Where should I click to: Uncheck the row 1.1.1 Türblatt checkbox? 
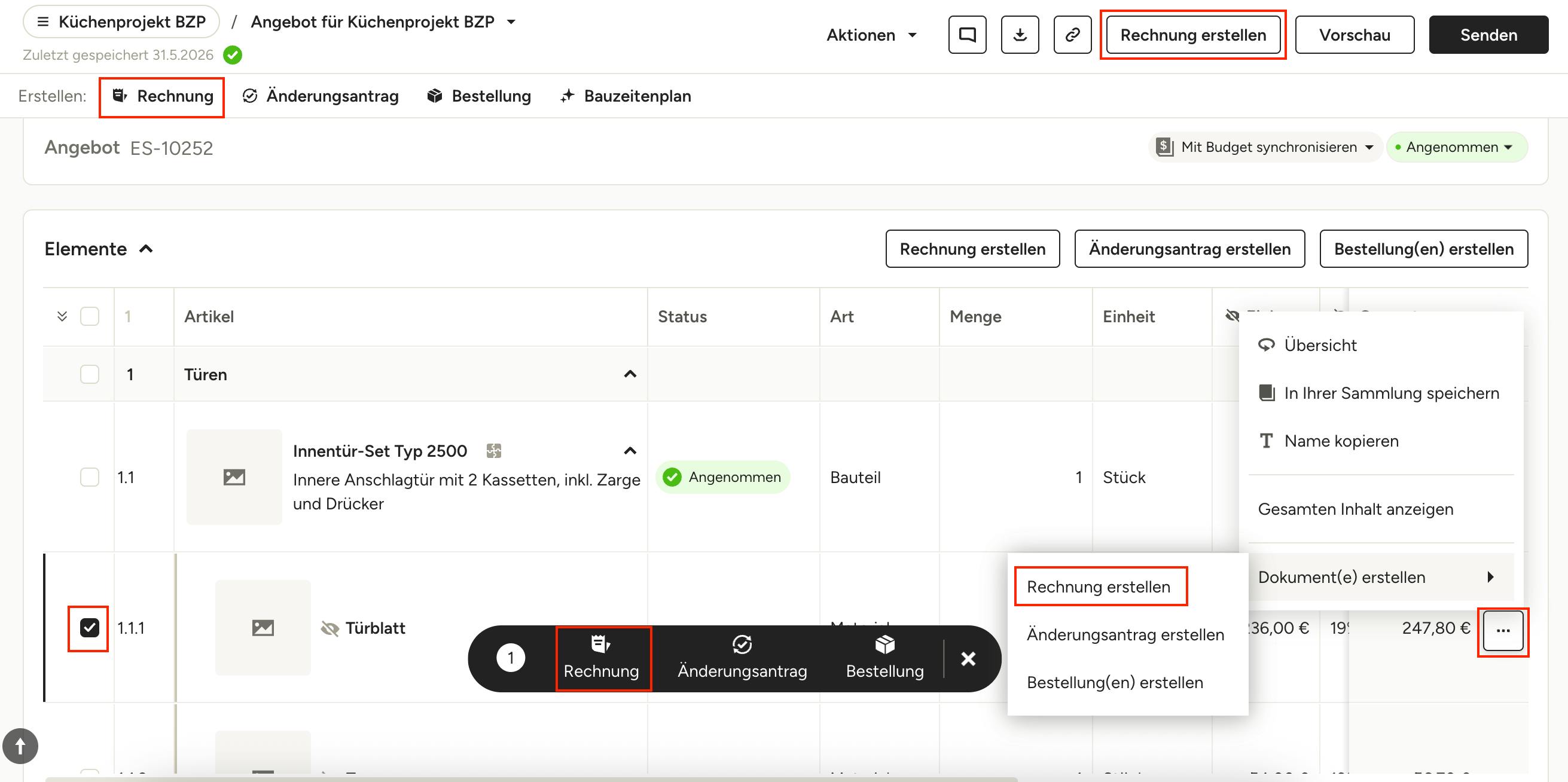(x=90, y=627)
